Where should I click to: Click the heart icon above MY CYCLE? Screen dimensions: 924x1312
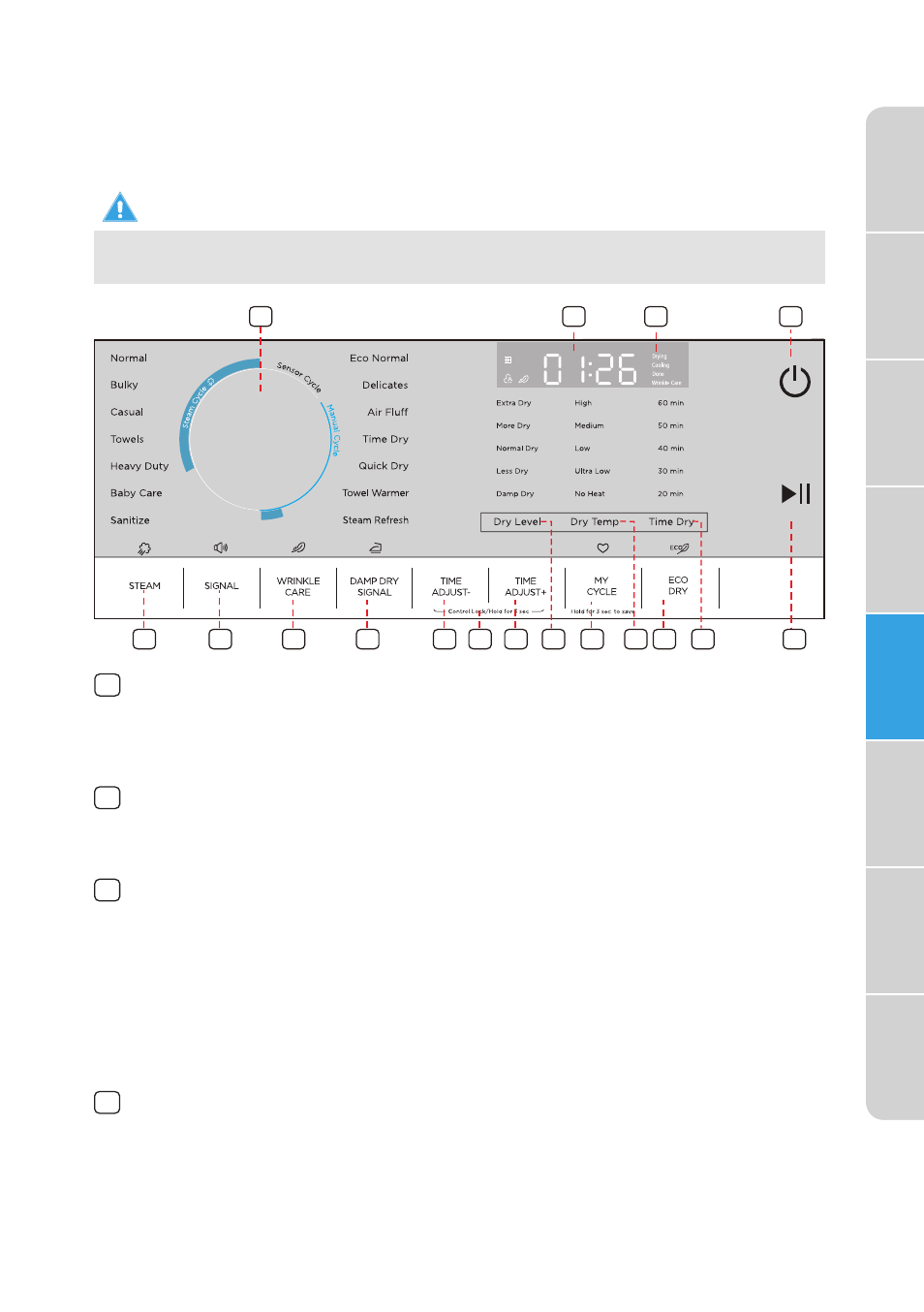(x=602, y=547)
